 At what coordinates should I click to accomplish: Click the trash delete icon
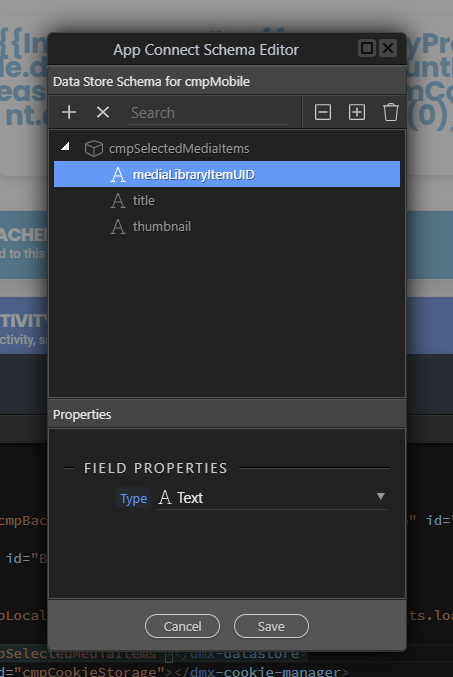click(x=390, y=112)
